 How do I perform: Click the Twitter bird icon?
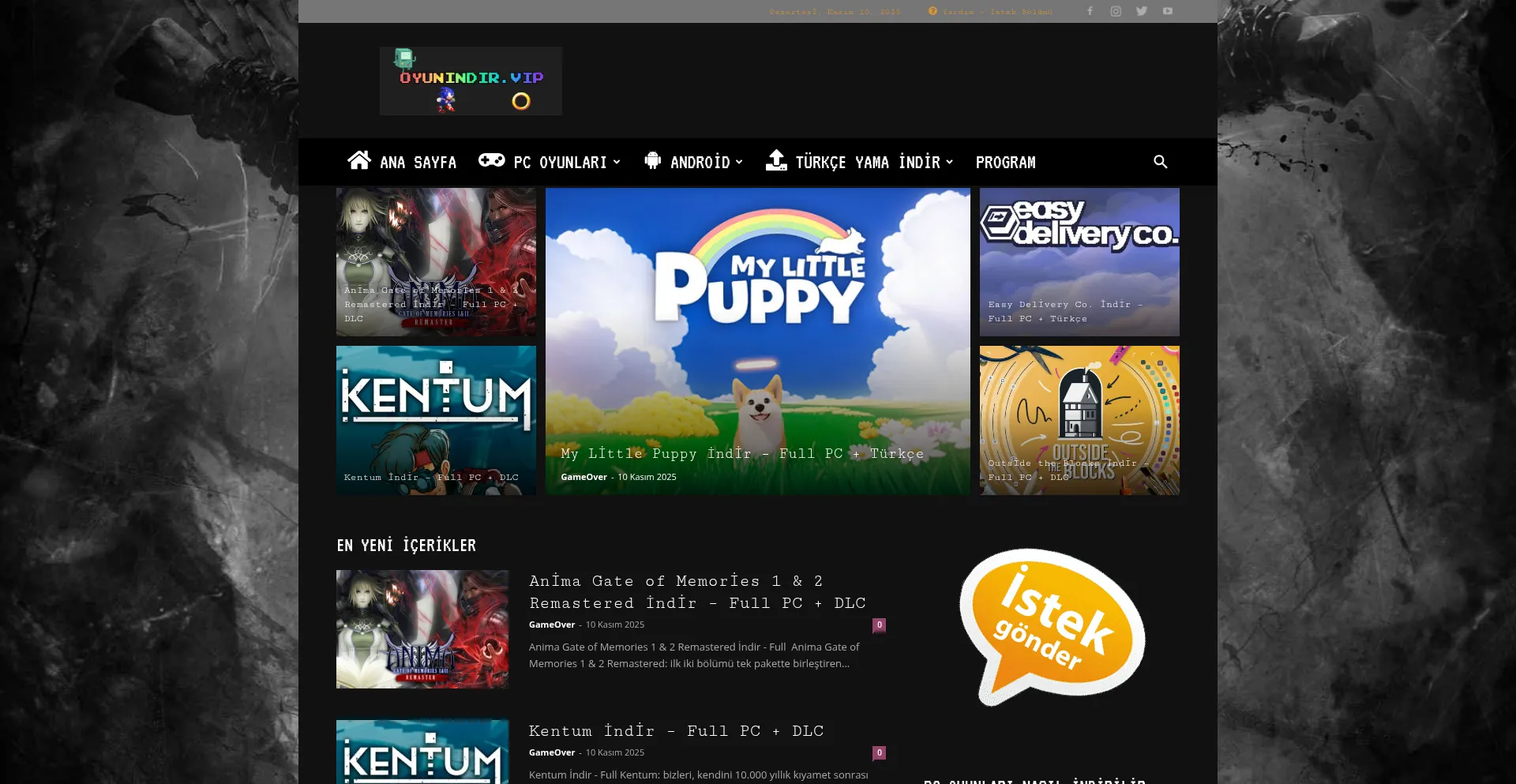[1142, 11]
